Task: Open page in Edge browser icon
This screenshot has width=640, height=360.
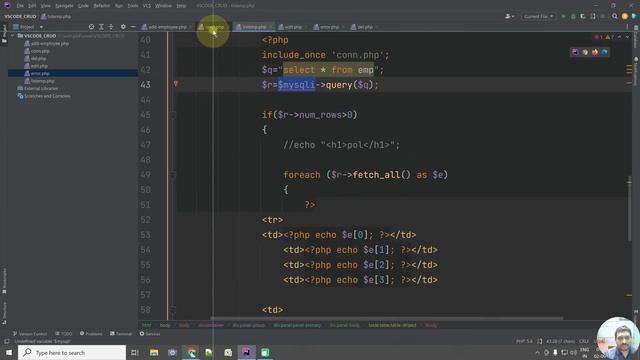Action: (x=604, y=52)
